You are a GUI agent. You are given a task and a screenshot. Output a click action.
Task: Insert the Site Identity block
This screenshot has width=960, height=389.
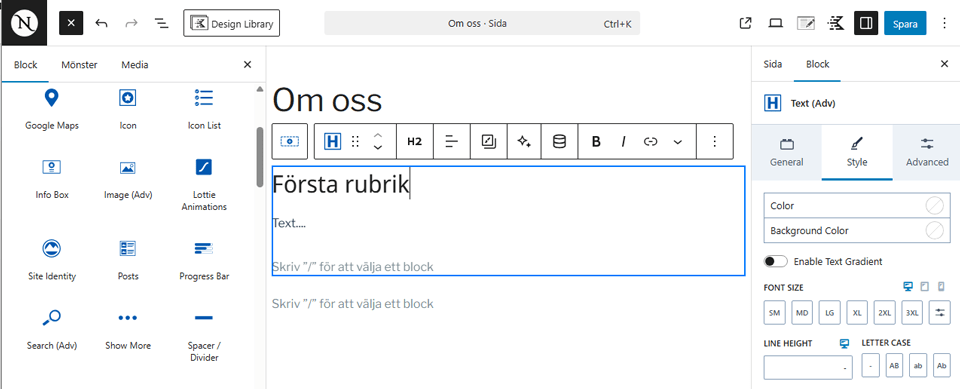(x=52, y=260)
